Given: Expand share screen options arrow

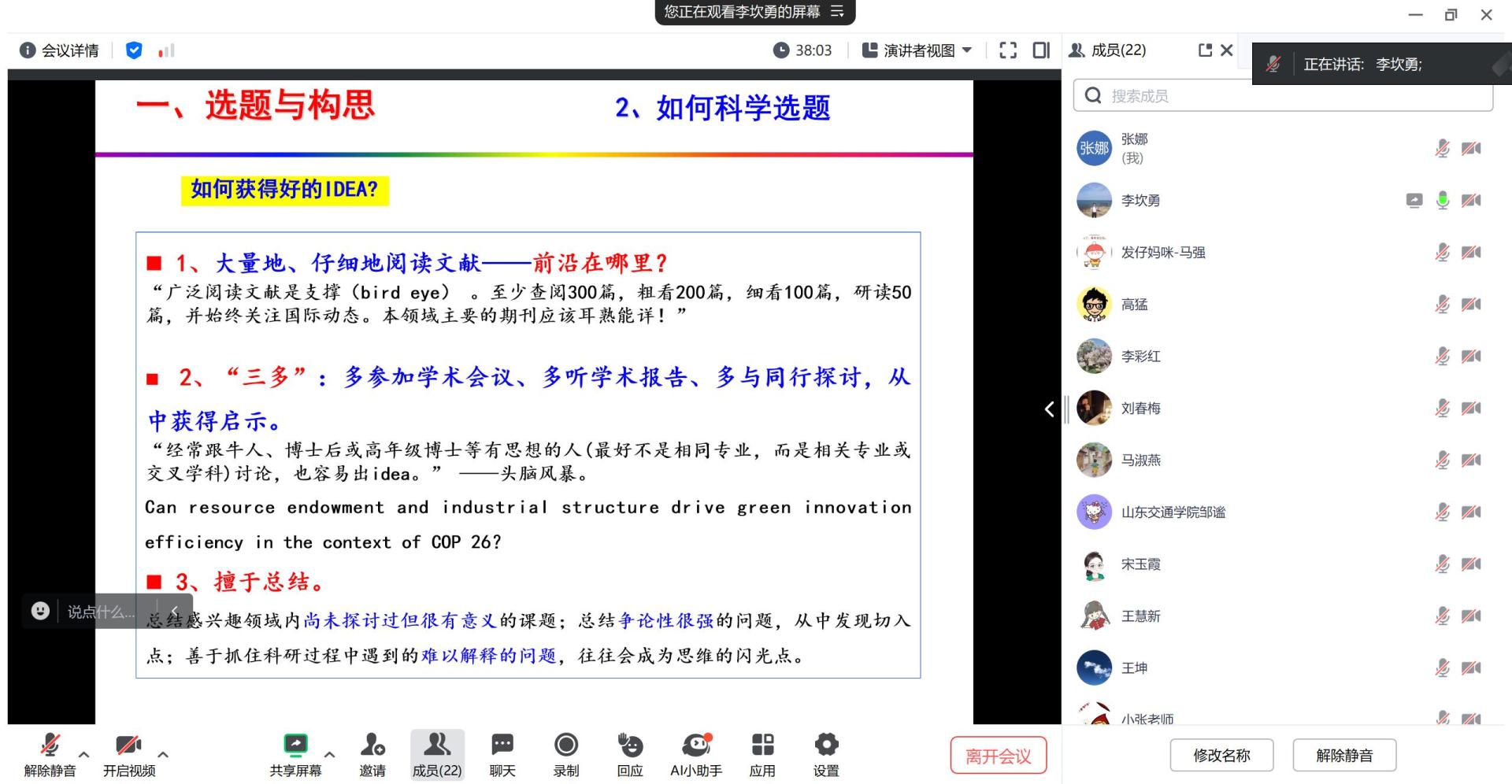Looking at the screenshot, I should [330, 754].
